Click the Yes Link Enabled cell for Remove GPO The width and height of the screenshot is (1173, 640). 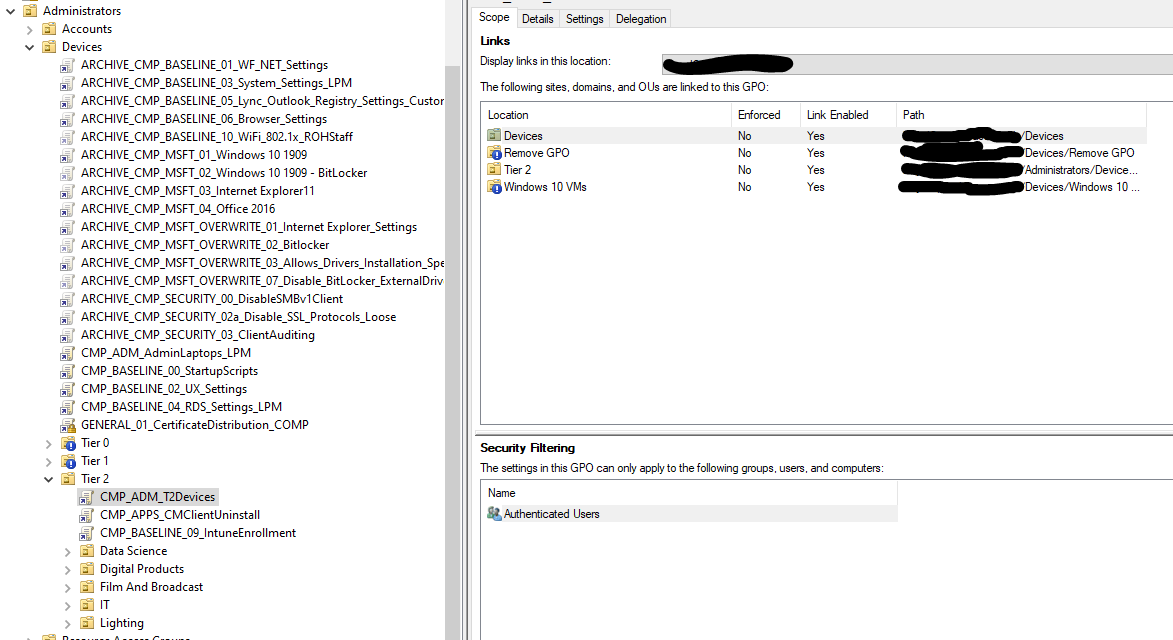[x=815, y=153]
